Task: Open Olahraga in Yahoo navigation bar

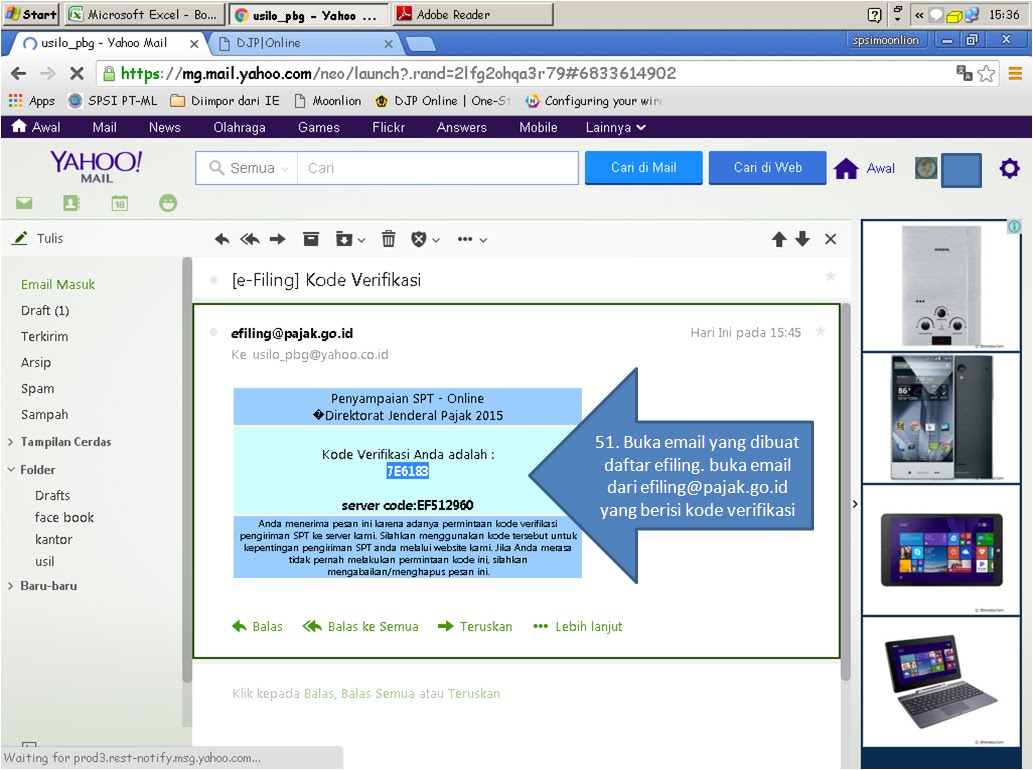Action: click(239, 127)
